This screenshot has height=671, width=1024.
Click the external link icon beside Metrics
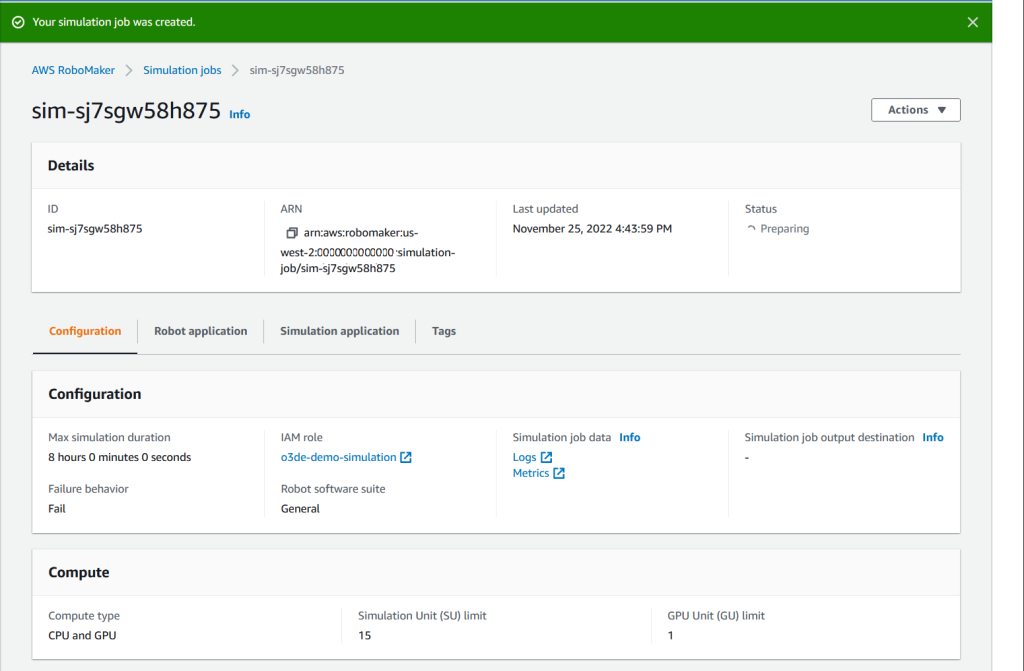(x=558, y=473)
